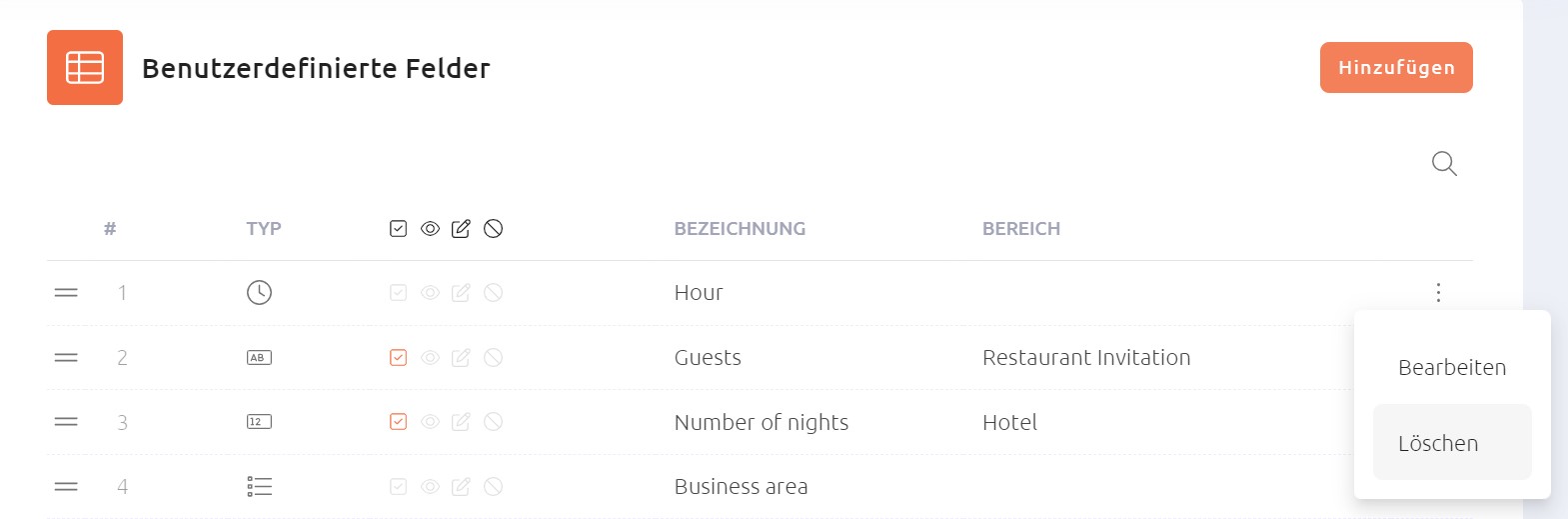Click the drag handle of the Guests row
The height and width of the screenshot is (519, 1568).
click(x=66, y=357)
